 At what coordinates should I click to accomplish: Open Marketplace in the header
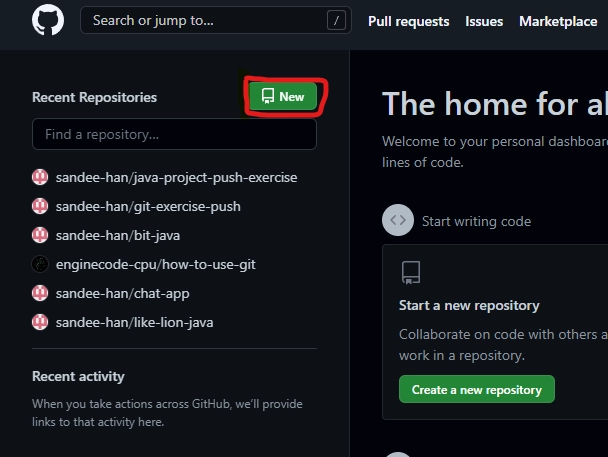pyautogui.click(x=558, y=21)
